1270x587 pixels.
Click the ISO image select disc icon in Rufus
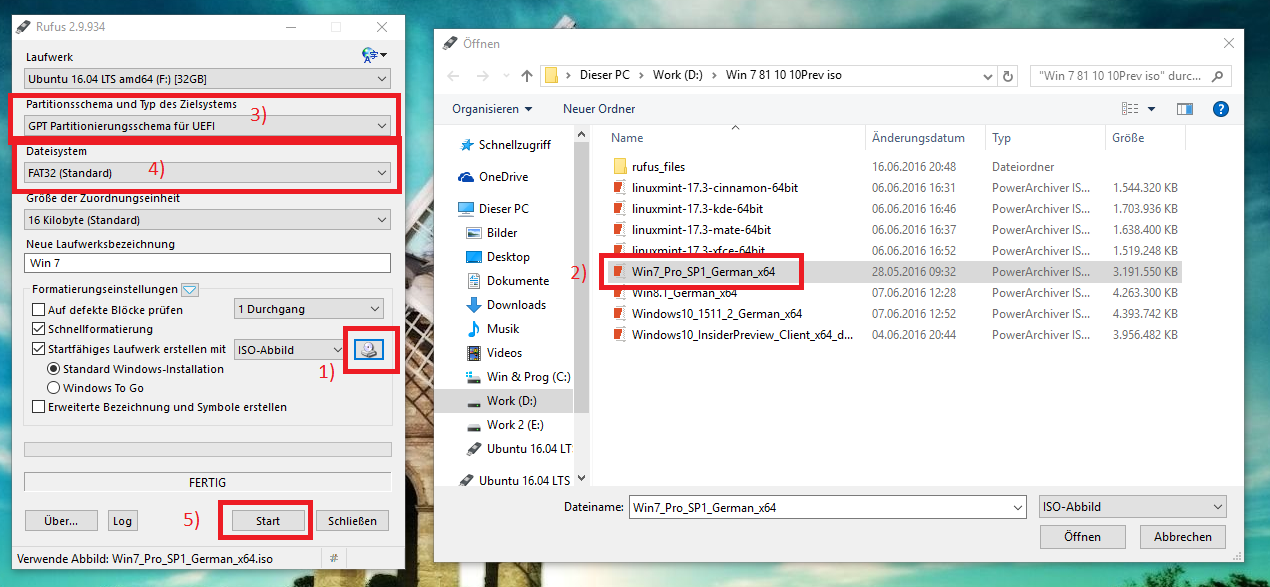(x=369, y=350)
